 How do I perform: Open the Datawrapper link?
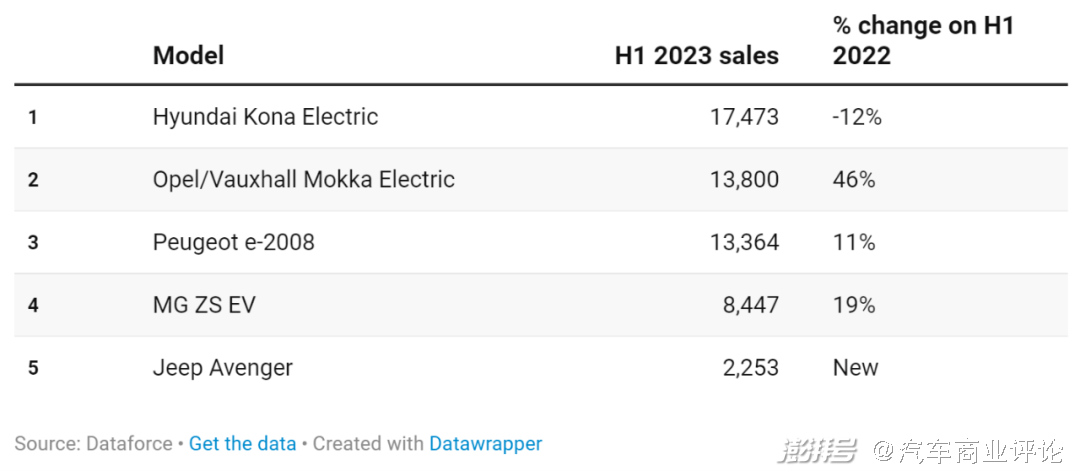(485, 444)
